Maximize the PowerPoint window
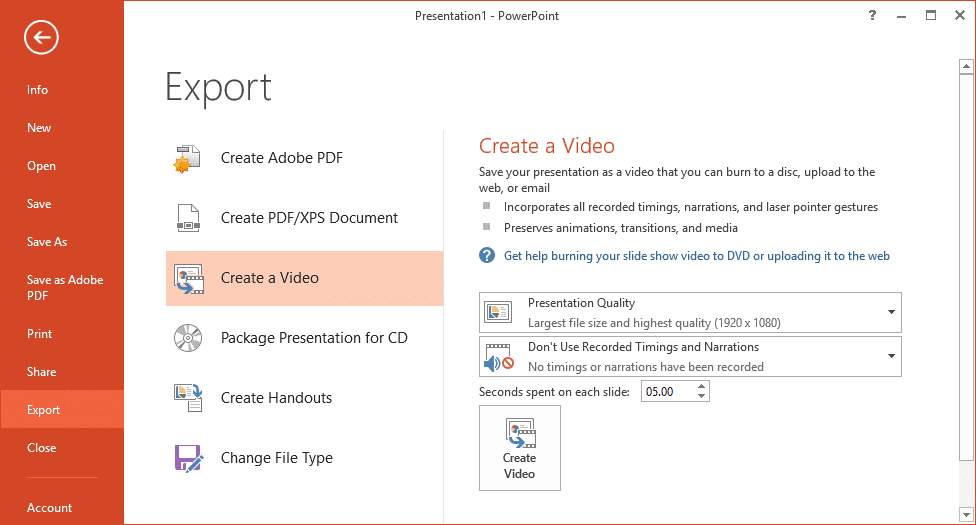 pos(931,16)
